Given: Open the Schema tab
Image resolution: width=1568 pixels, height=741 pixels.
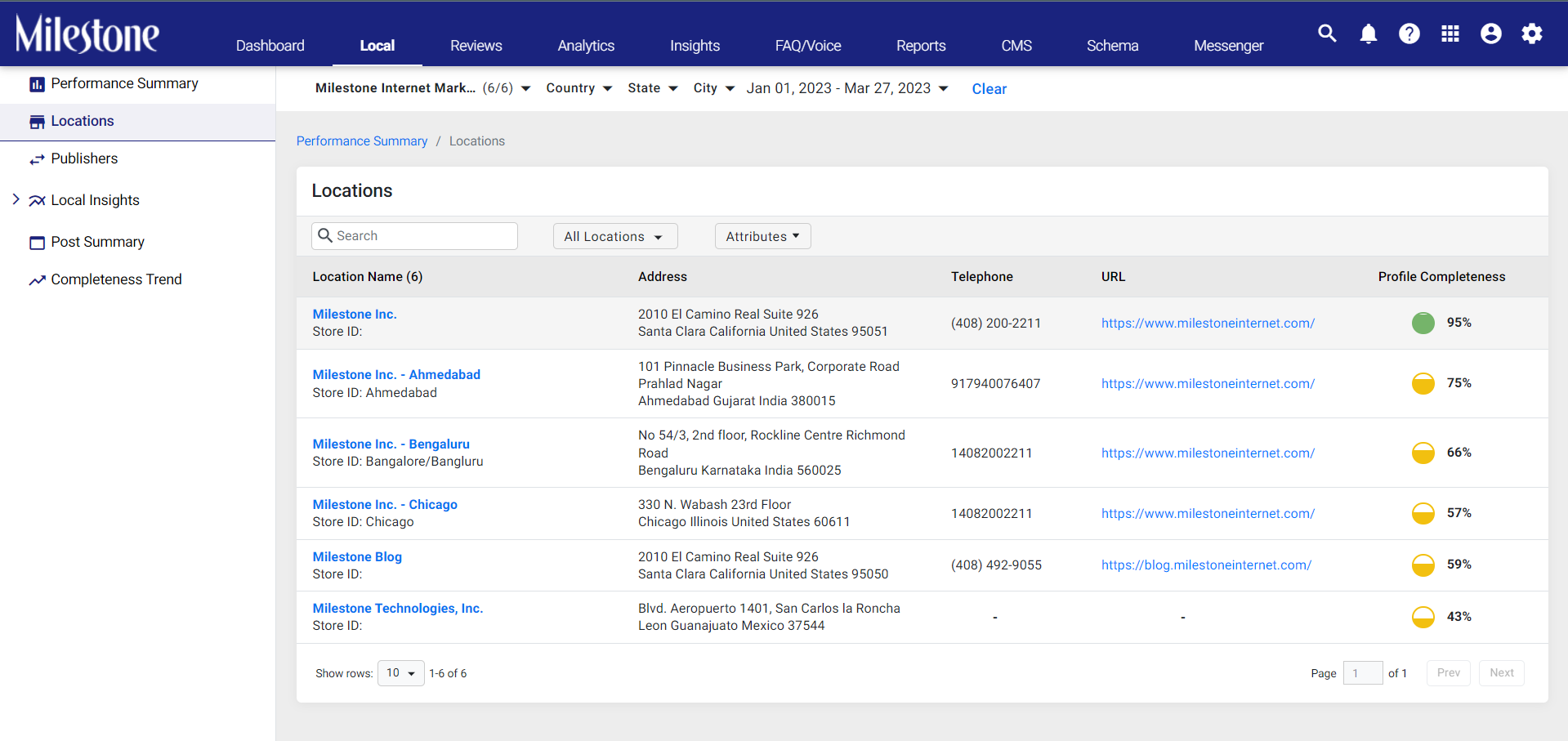Looking at the screenshot, I should 1113,46.
